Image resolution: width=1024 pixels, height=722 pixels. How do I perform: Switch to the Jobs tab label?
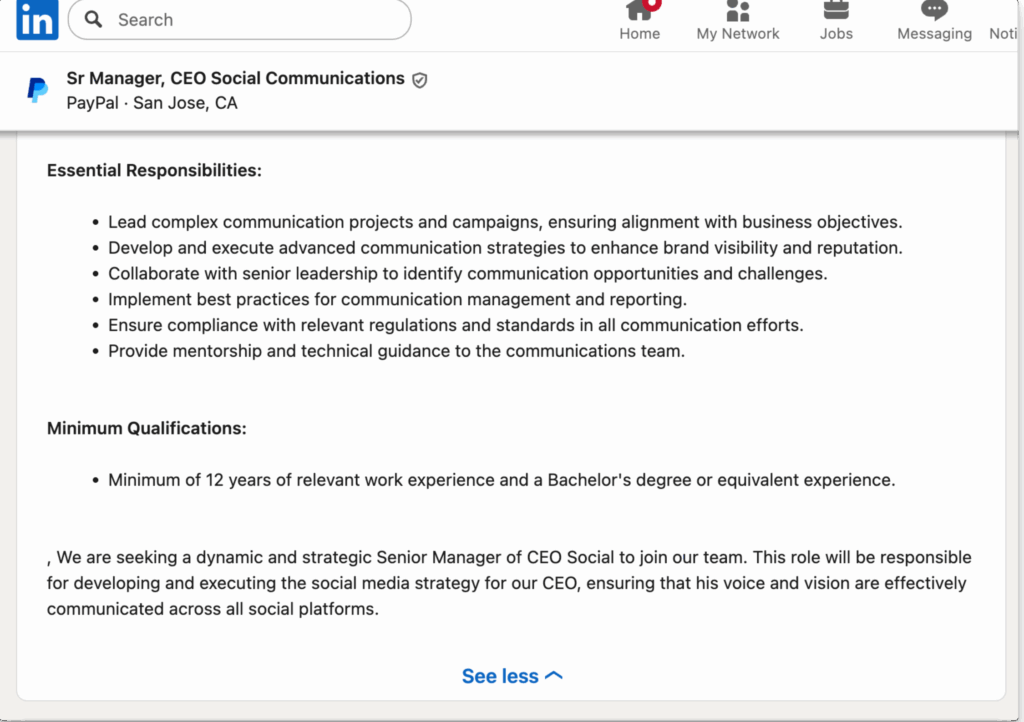click(x=836, y=34)
